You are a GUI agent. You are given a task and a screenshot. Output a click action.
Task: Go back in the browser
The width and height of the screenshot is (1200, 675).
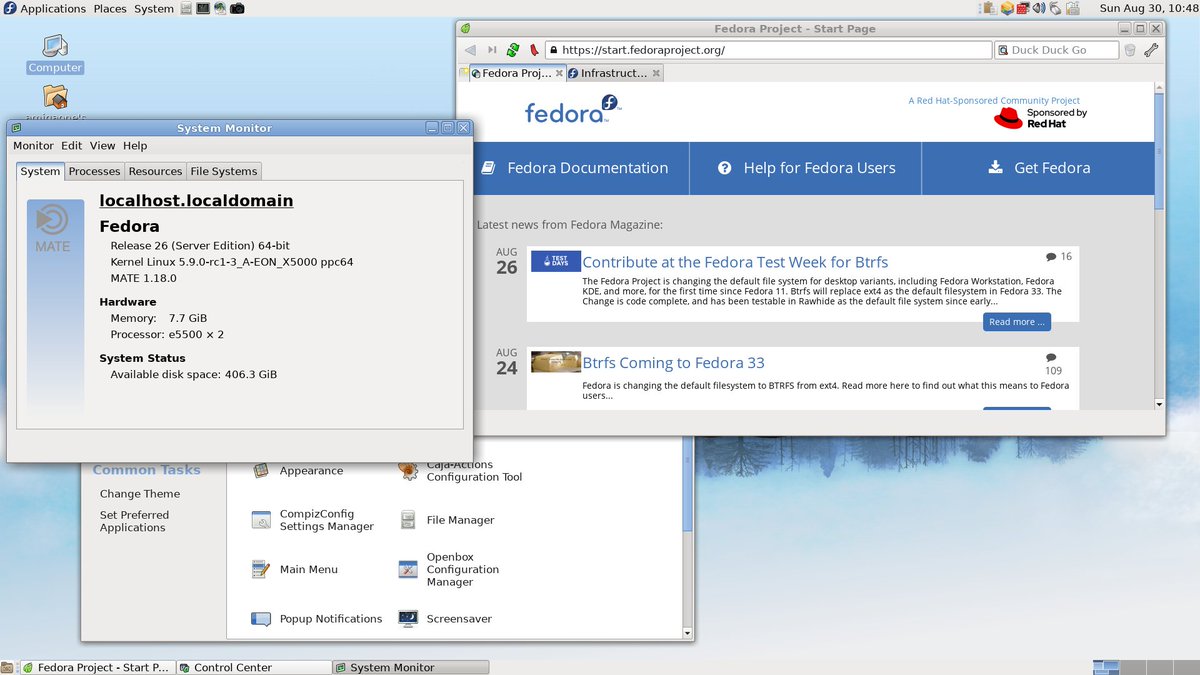(x=470, y=50)
